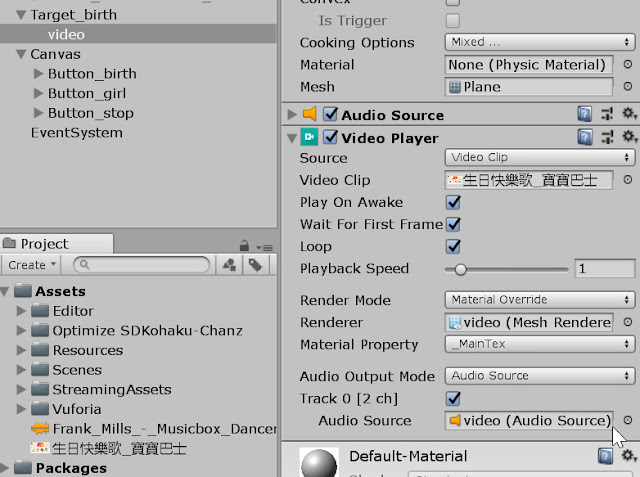640x477 pixels.
Task: Expand Button_birth in hierarchy
Action: pyautogui.click(x=38, y=73)
